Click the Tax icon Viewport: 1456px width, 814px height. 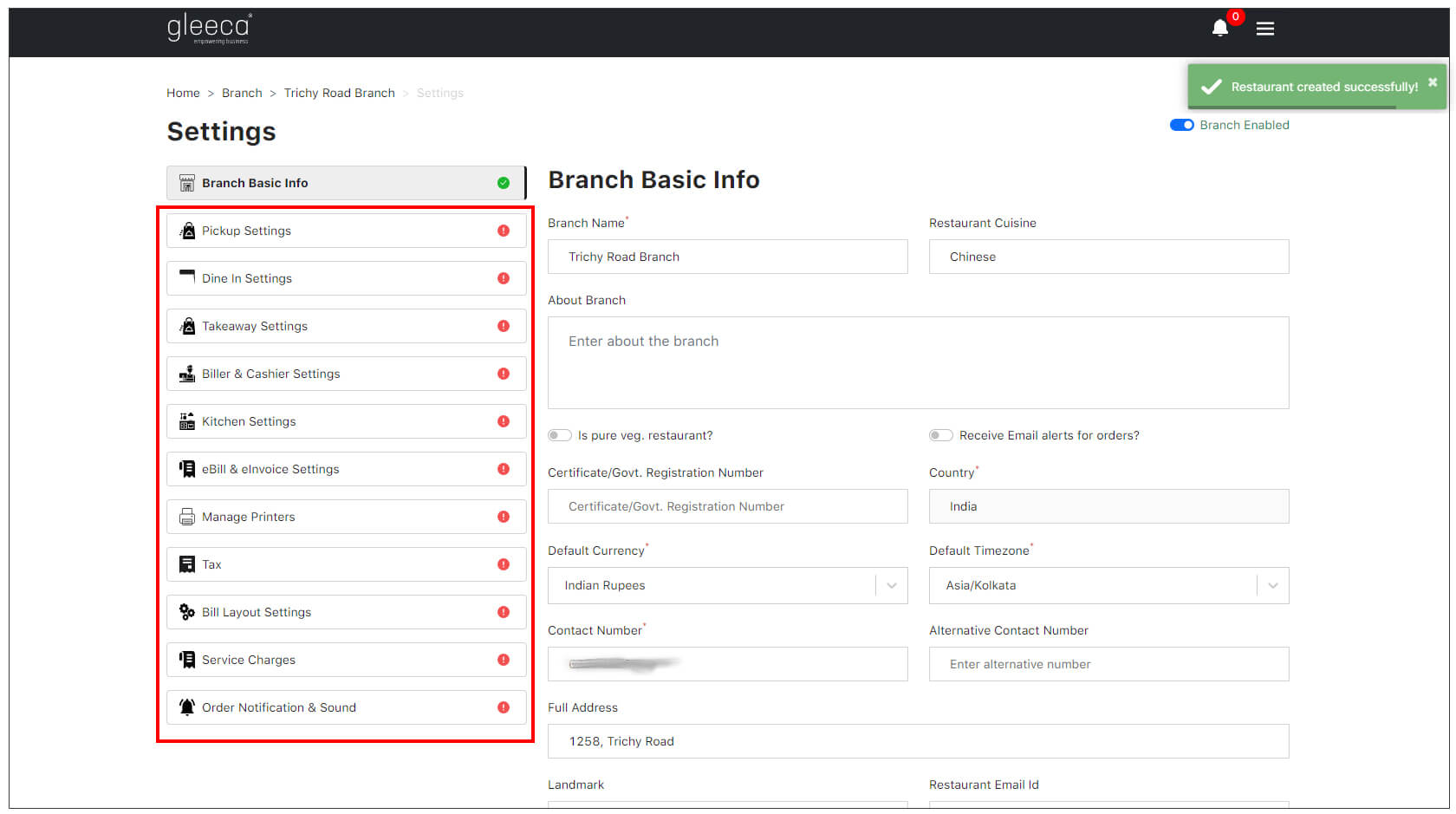187,564
